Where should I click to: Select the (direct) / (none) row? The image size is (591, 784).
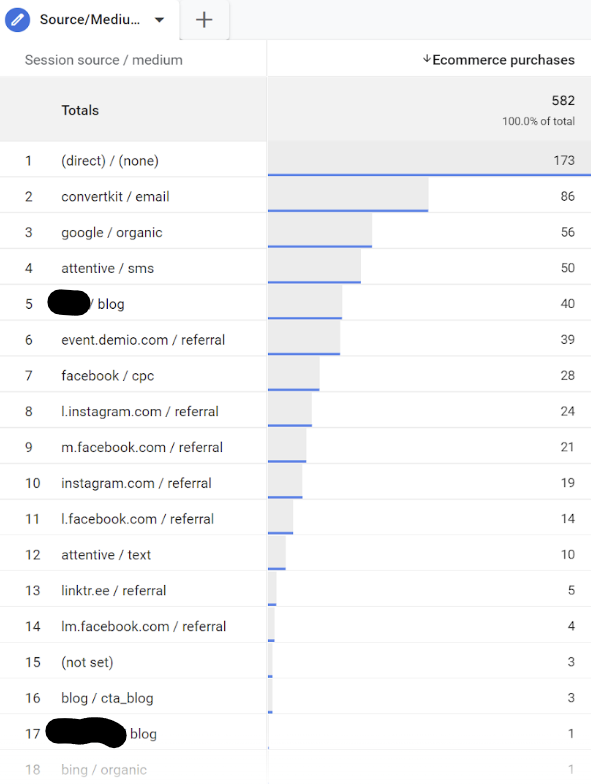point(296,160)
